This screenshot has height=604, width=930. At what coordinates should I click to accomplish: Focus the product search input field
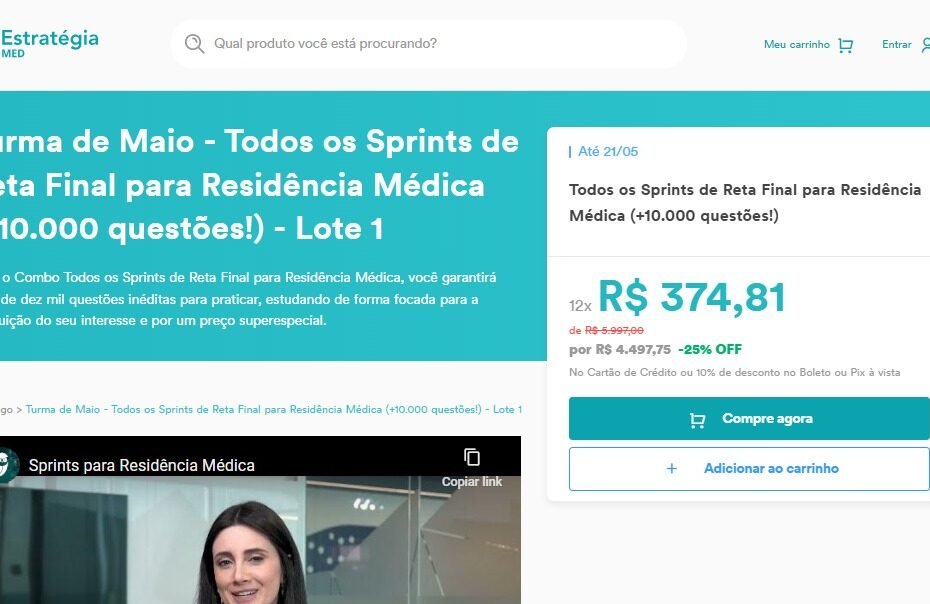[x=428, y=44]
